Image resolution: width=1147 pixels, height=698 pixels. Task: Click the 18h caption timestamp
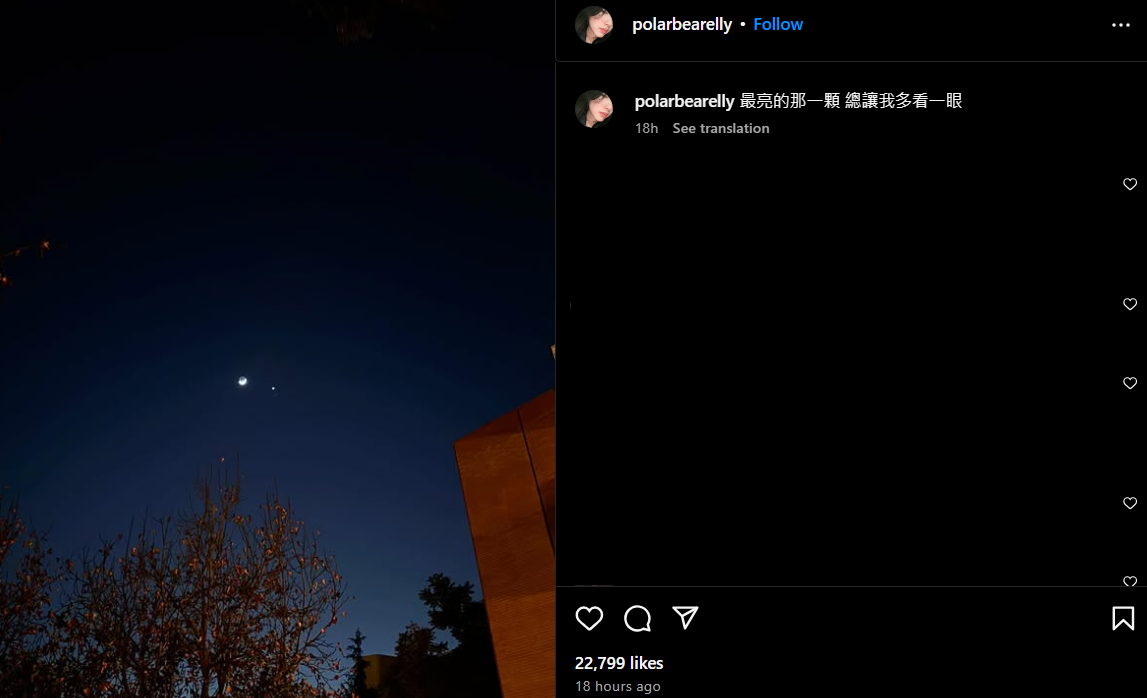click(646, 128)
